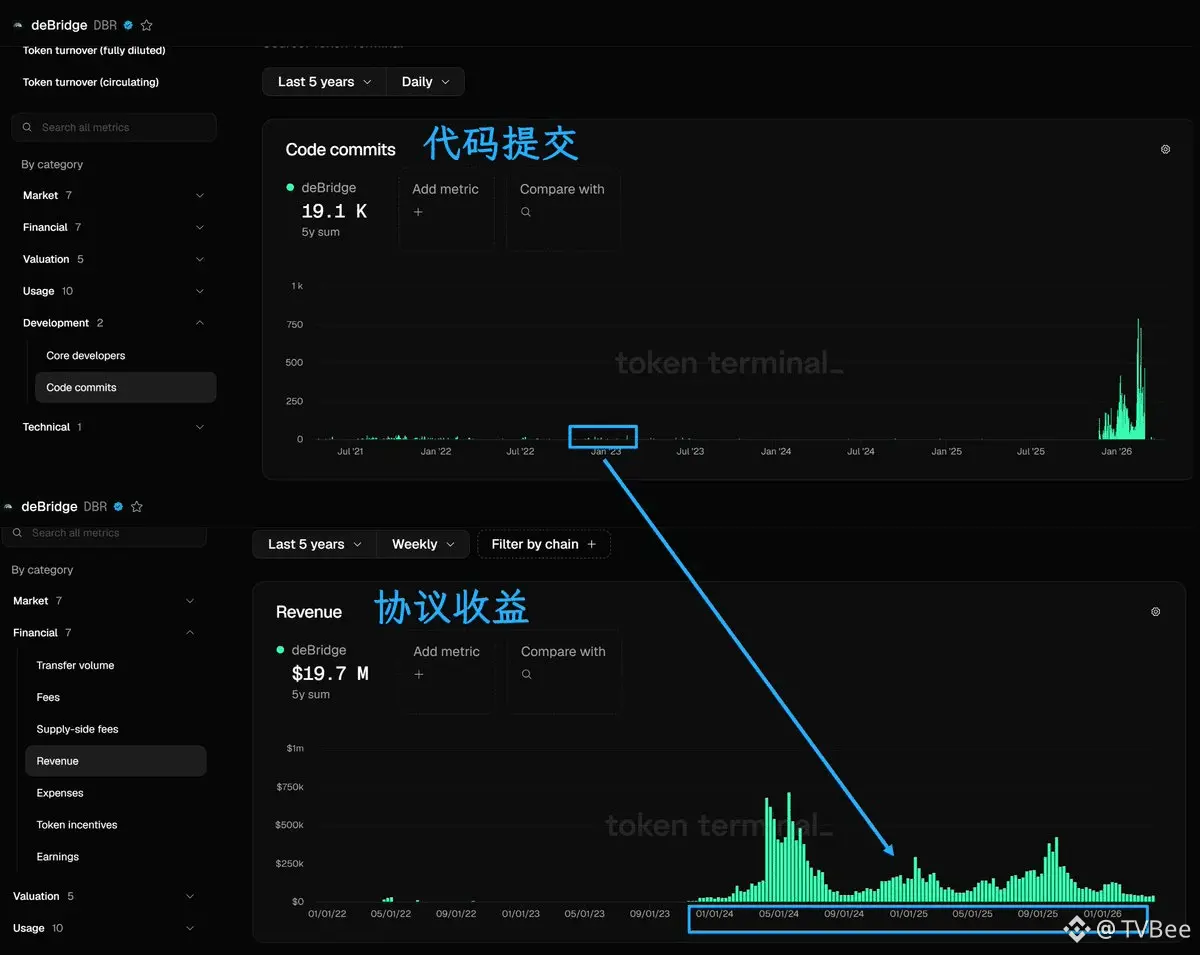Viewport: 1200px width, 955px height.
Task: Open settings gear on Code commits chart
Action: click(1165, 149)
